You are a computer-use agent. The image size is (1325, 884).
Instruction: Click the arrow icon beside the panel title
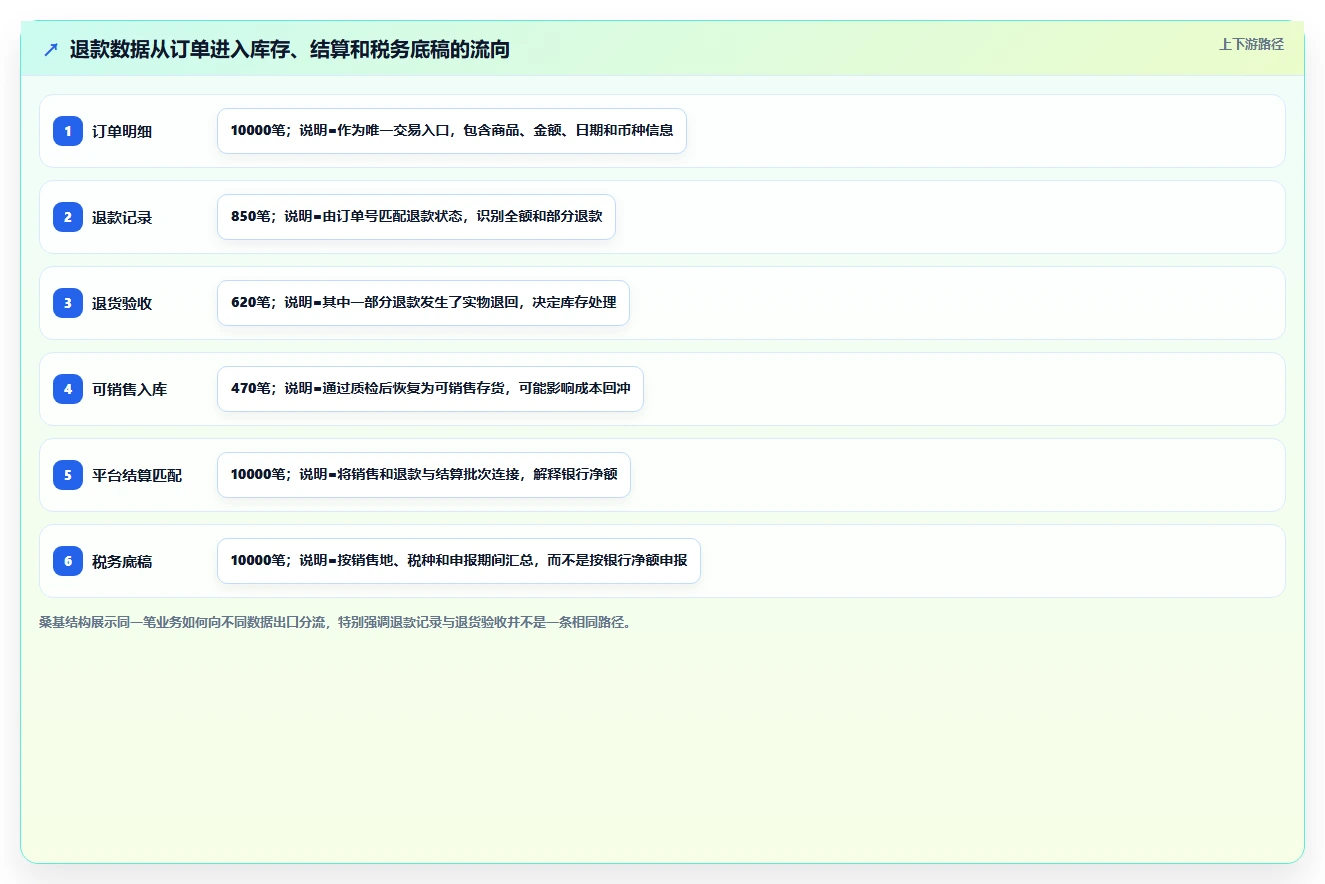click(51, 49)
